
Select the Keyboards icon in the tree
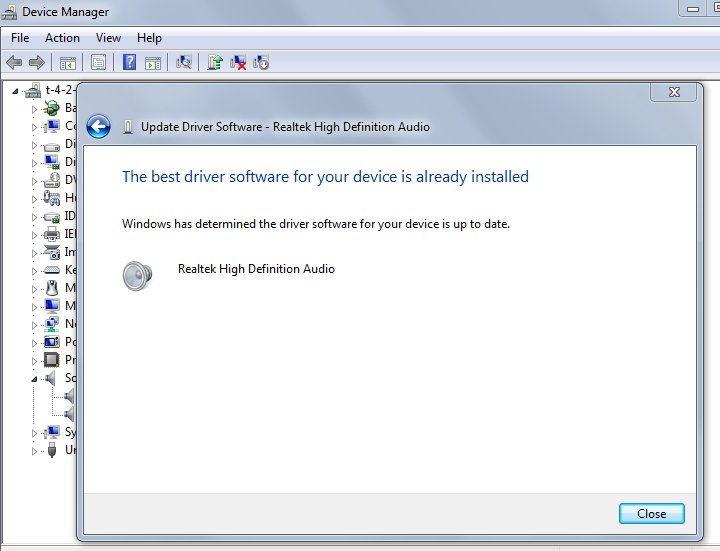51,270
